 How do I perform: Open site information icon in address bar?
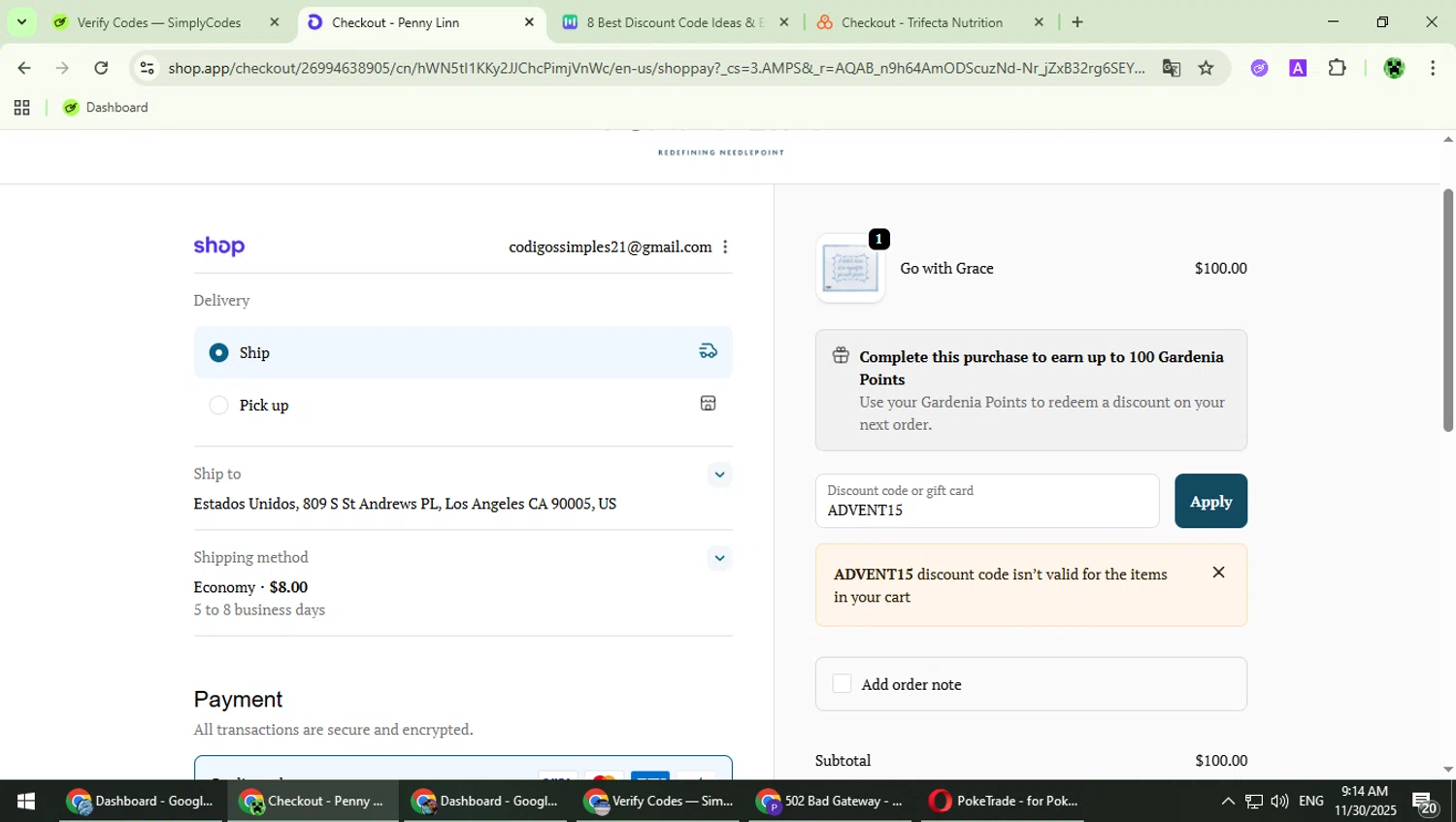coord(147,68)
